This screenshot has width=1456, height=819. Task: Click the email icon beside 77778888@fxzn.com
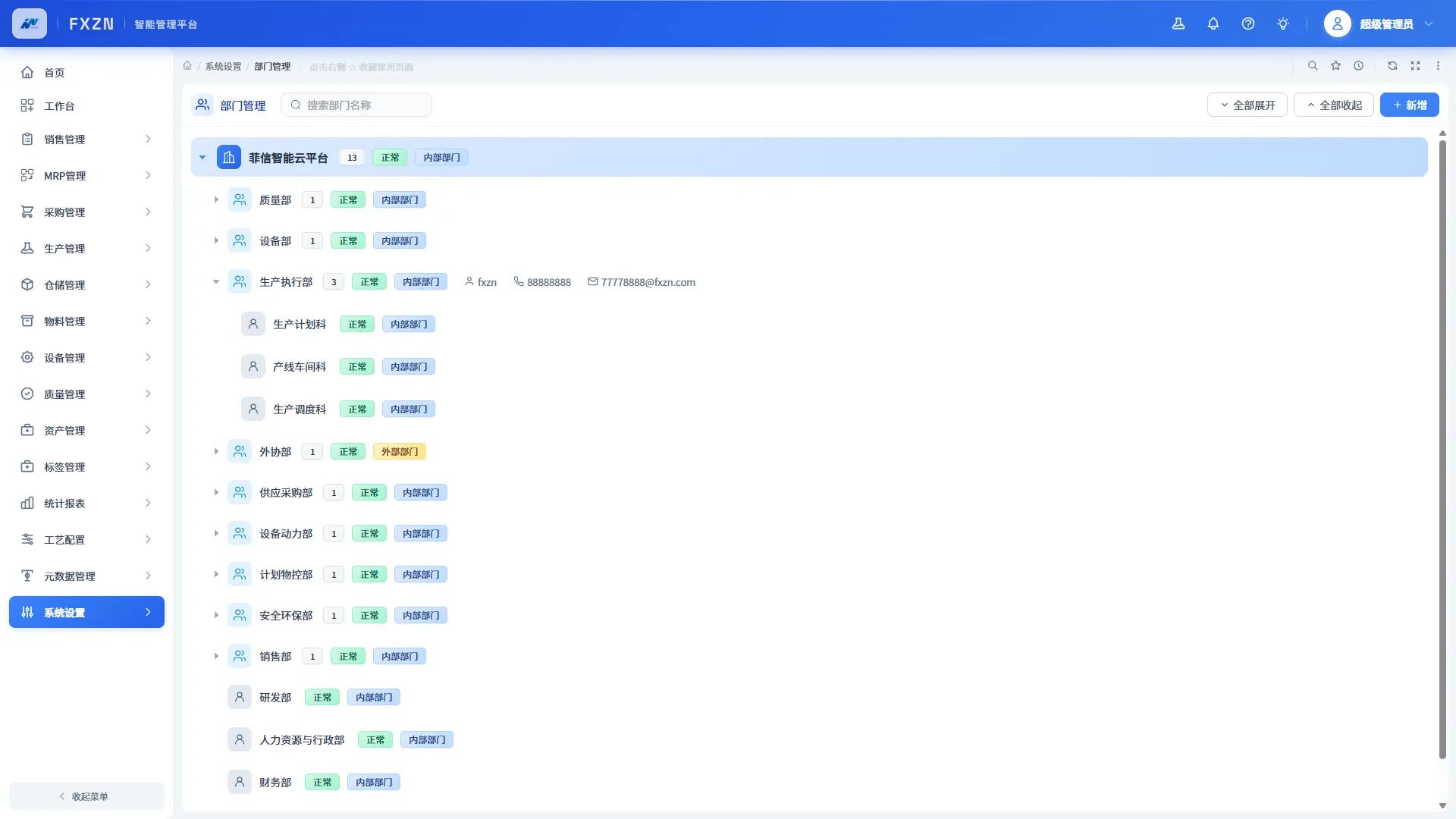593,281
